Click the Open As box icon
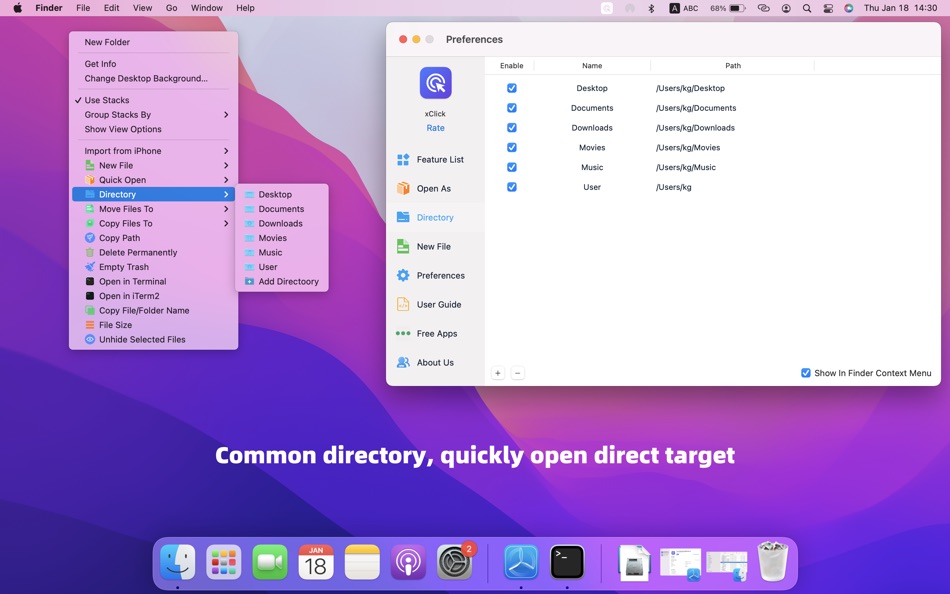Image resolution: width=950 pixels, height=594 pixels. (x=403, y=189)
